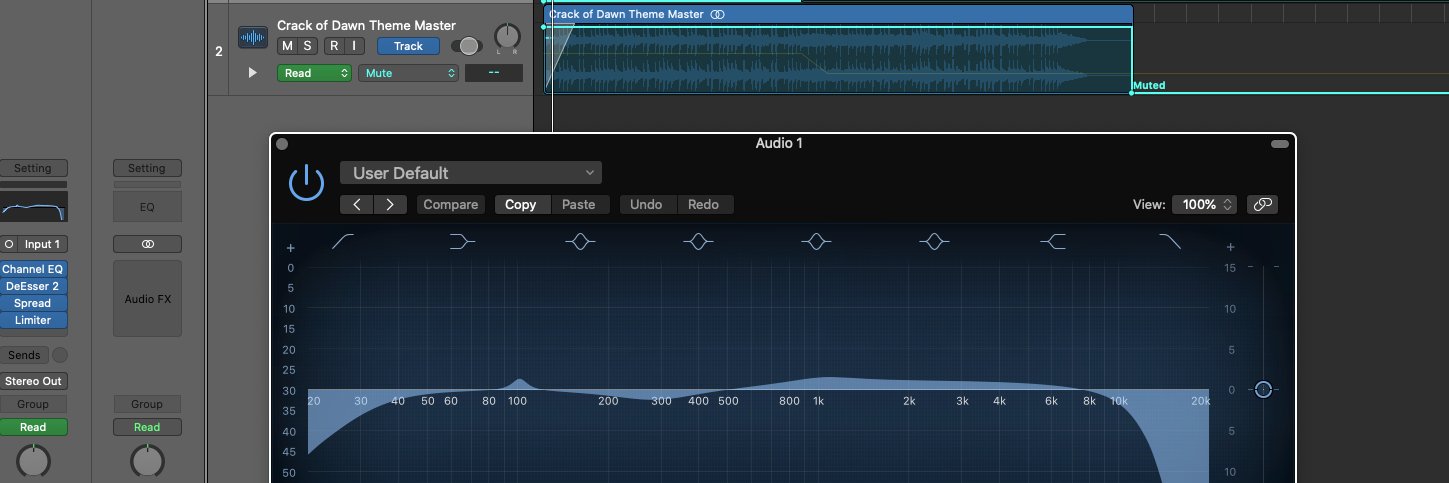Click the Audio FX slot on second strip
Screen dimensions: 1449x483
click(147, 298)
